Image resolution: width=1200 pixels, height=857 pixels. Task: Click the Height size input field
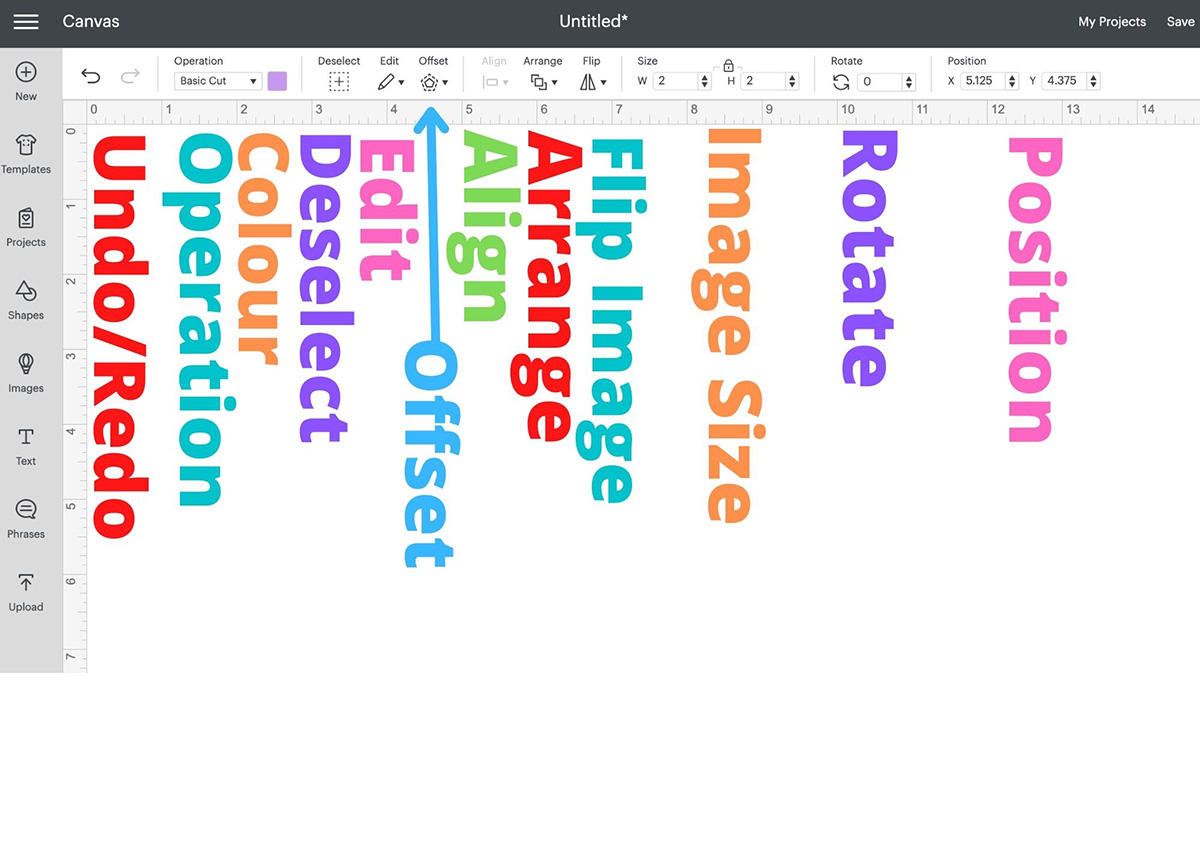763,81
